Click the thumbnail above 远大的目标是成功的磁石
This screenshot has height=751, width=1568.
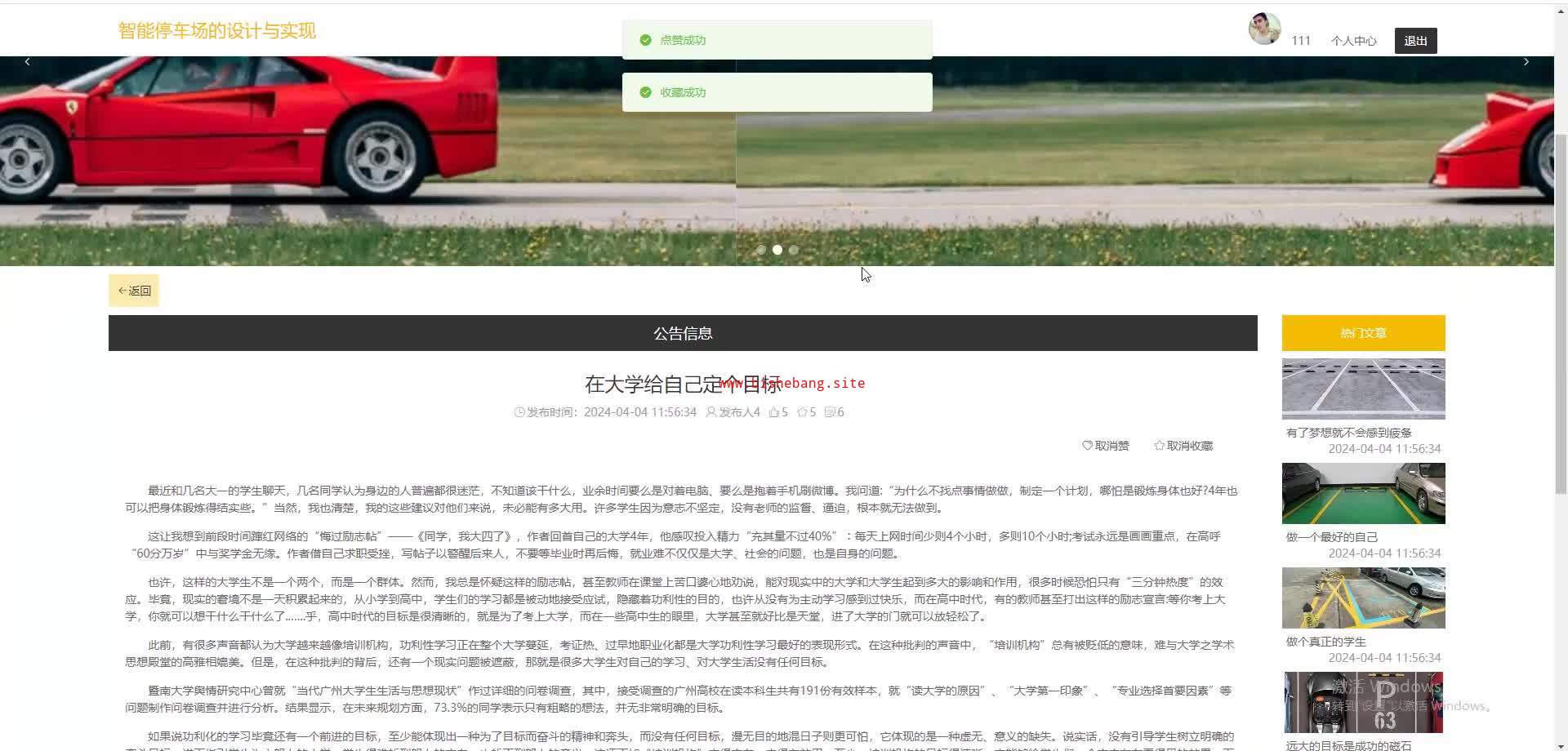click(1364, 702)
